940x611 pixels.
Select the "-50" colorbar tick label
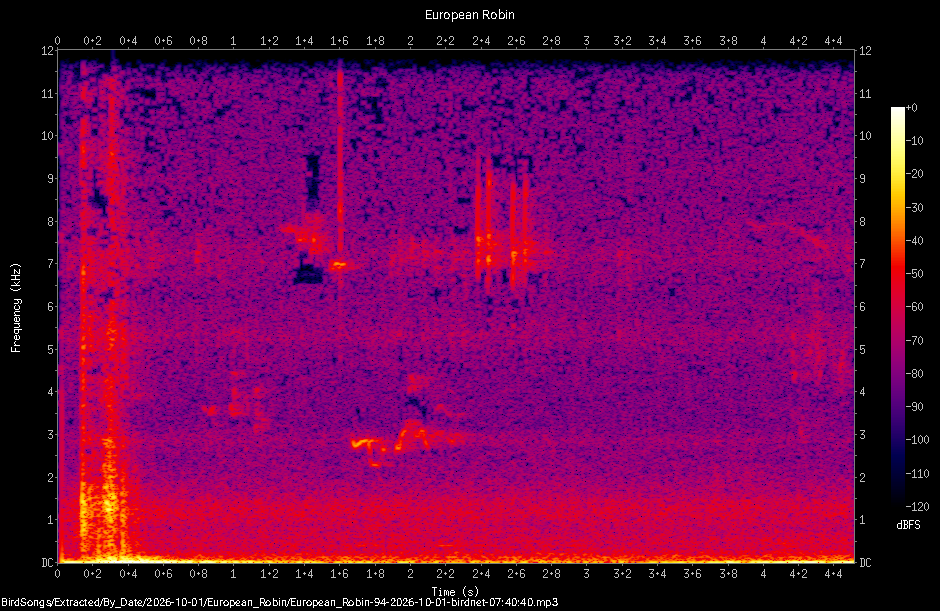[x=914, y=273]
